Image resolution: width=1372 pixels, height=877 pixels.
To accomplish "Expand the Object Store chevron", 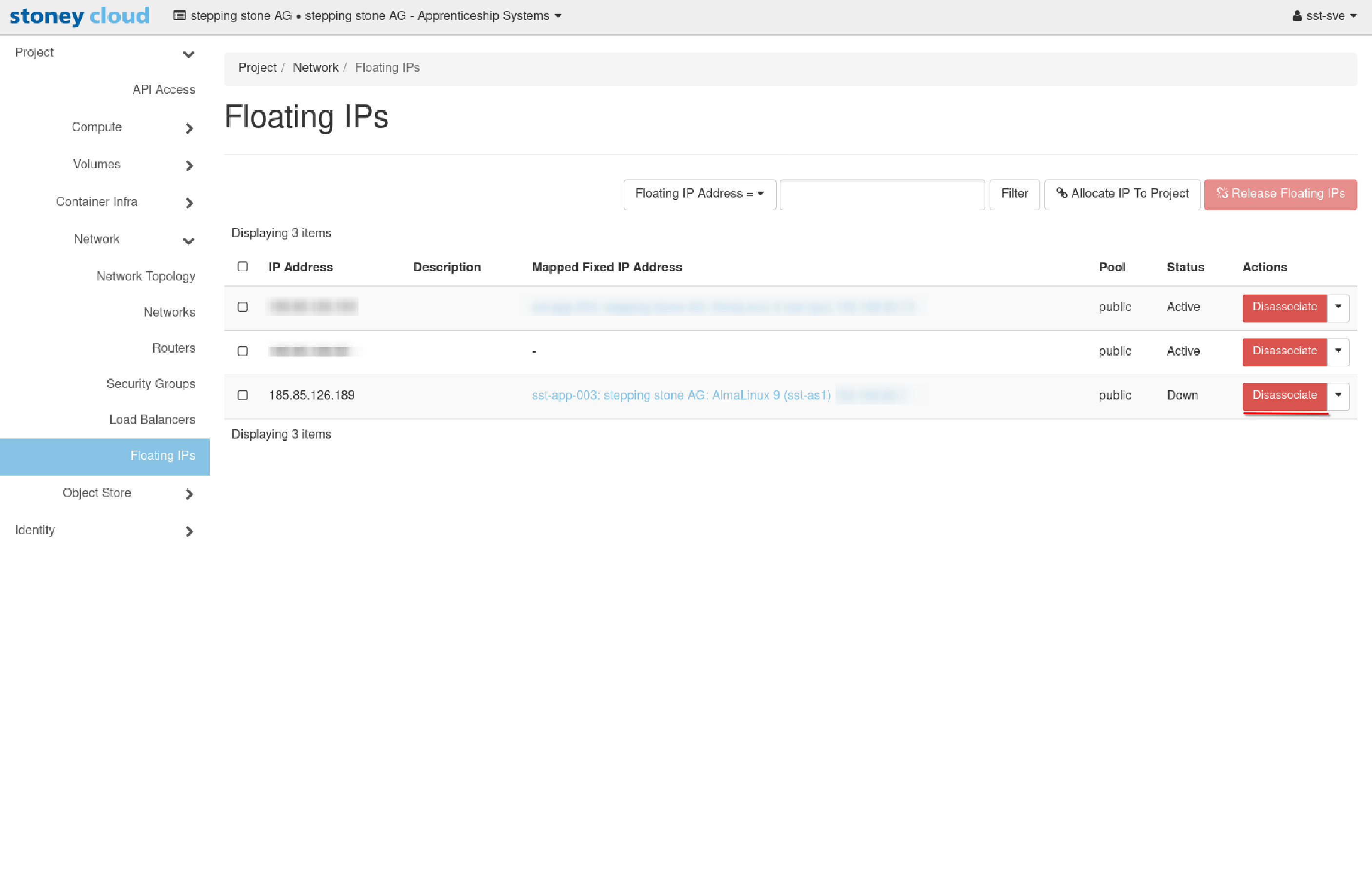I will point(189,494).
